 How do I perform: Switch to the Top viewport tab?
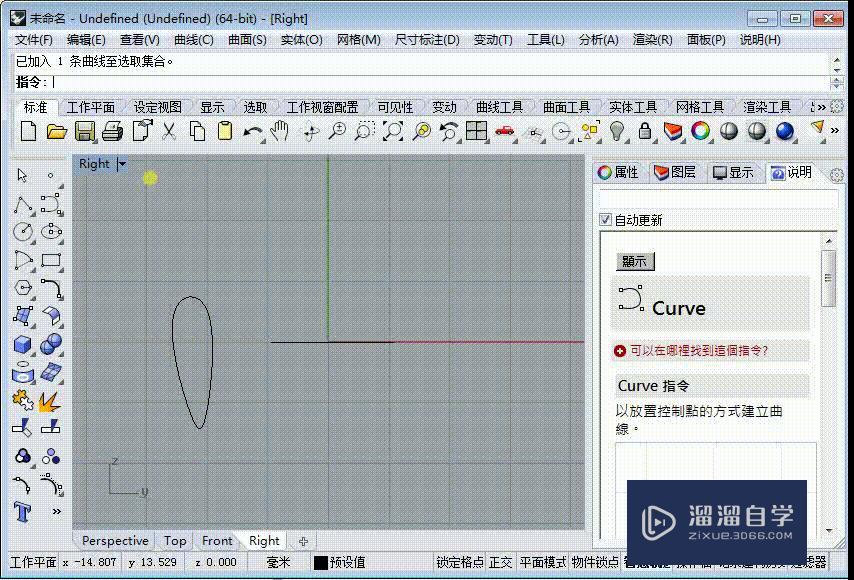pos(175,541)
